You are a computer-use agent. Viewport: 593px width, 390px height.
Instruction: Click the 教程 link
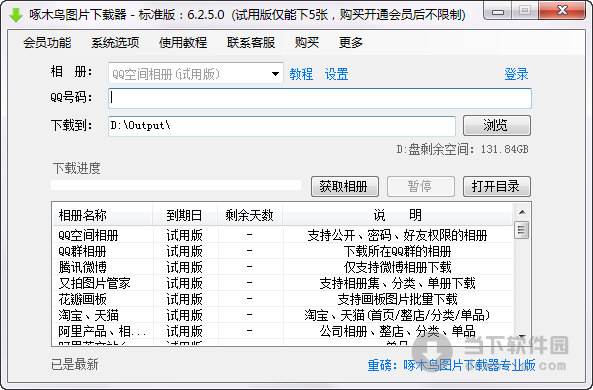click(301, 74)
